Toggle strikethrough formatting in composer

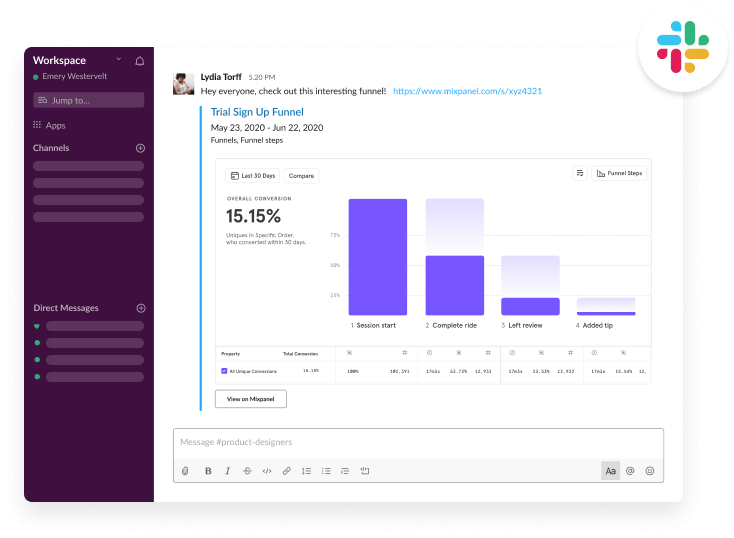(x=247, y=471)
